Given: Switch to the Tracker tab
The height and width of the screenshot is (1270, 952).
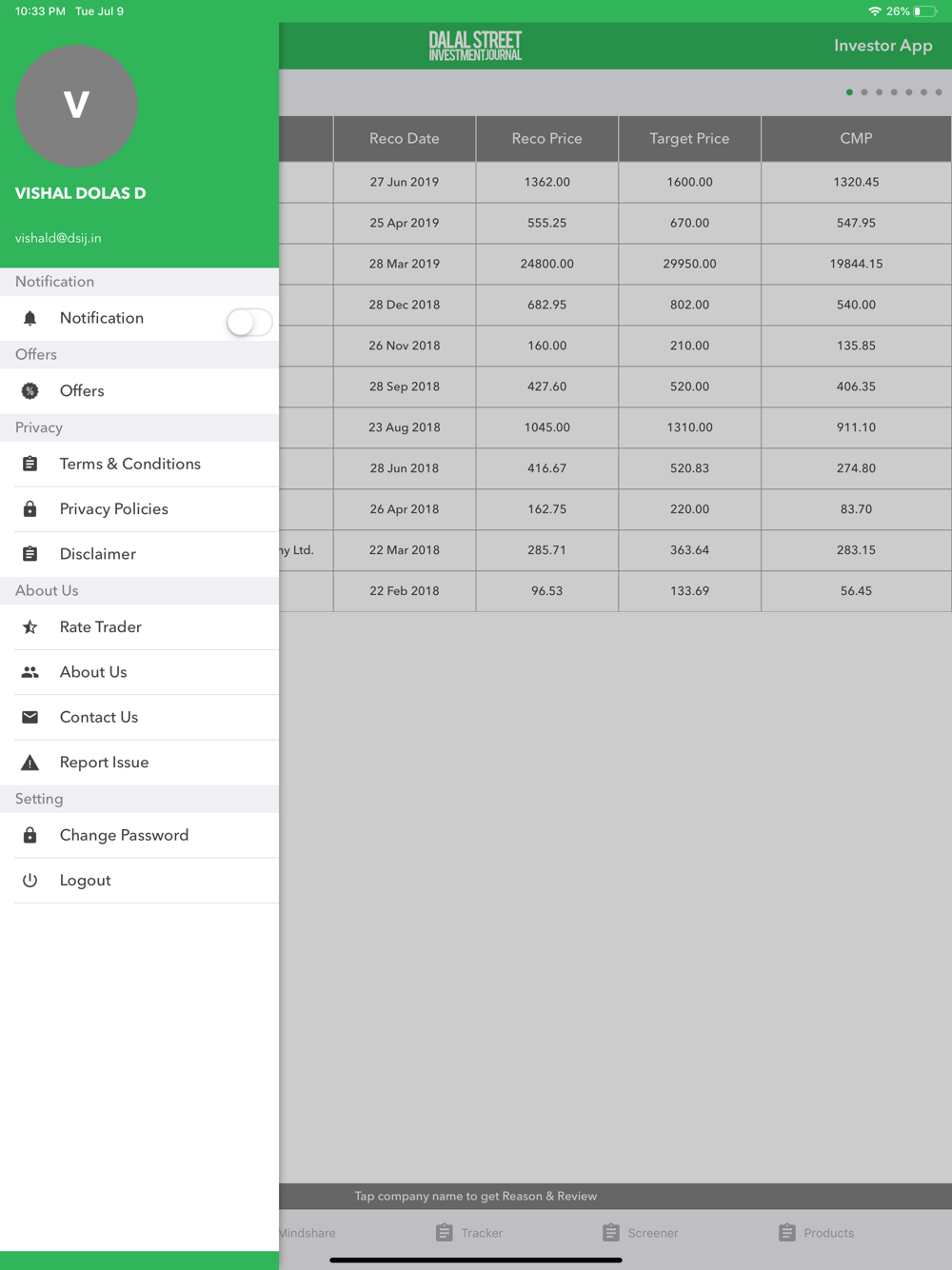Looking at the screenshot, I should click(x=469, y=1233).
